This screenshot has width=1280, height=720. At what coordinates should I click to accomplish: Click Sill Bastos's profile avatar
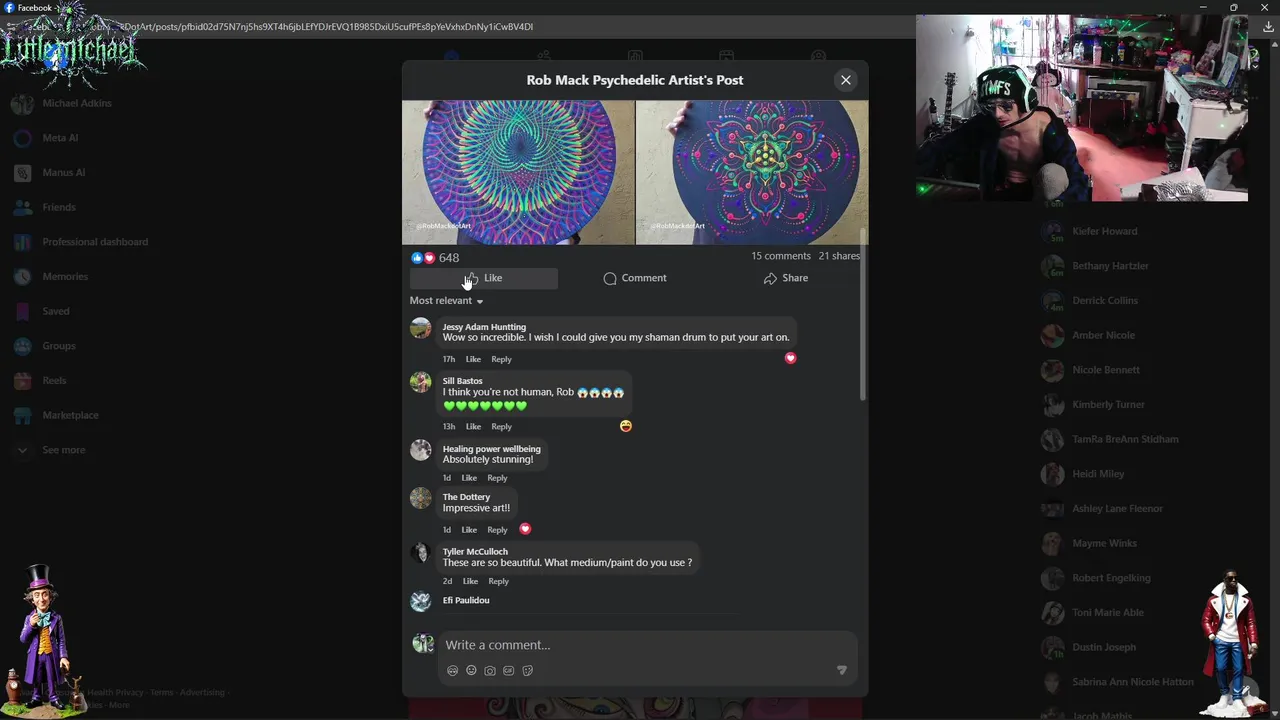pos(421,382)
